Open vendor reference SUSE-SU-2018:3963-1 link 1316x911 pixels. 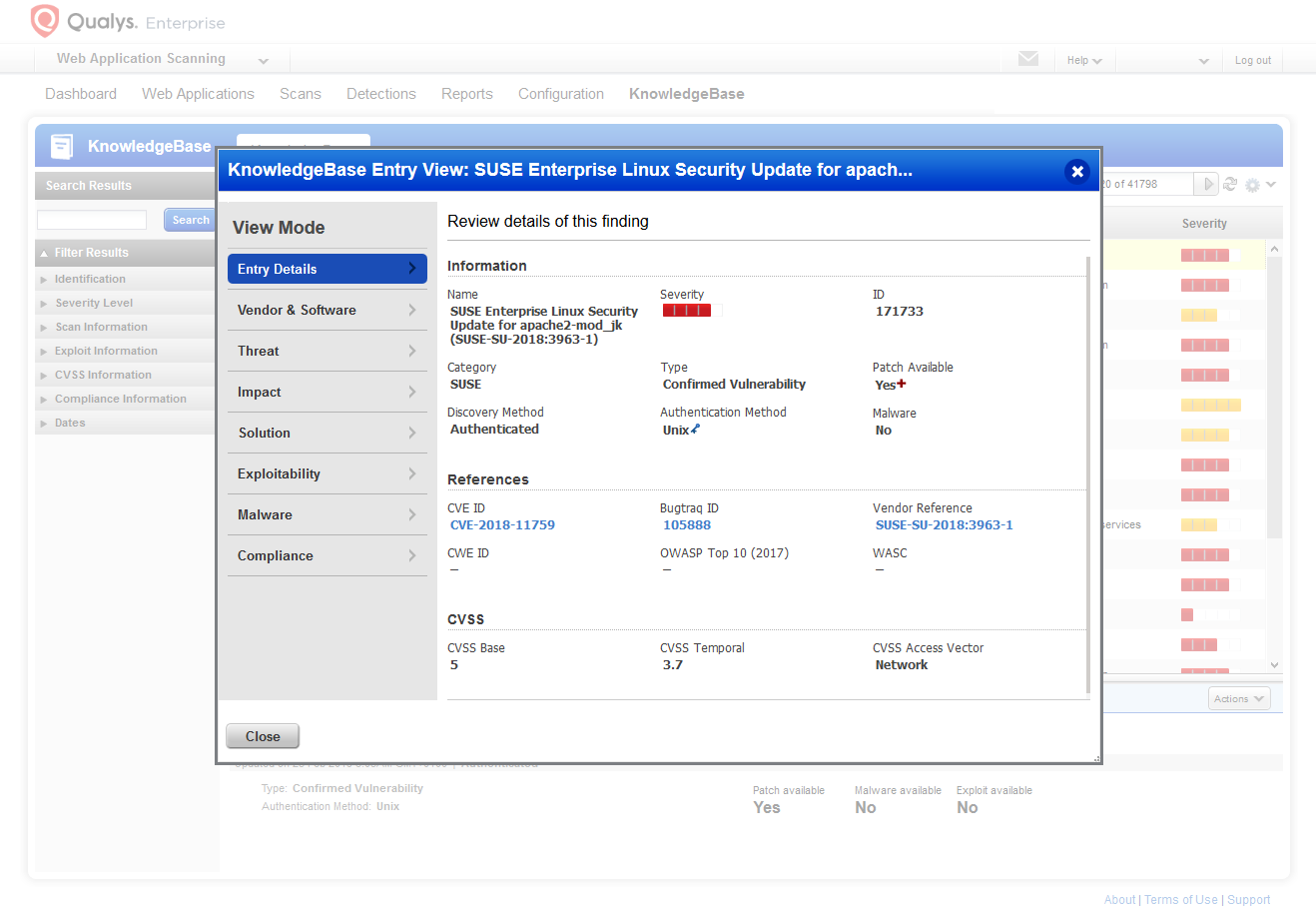click(x=944, y=524)
